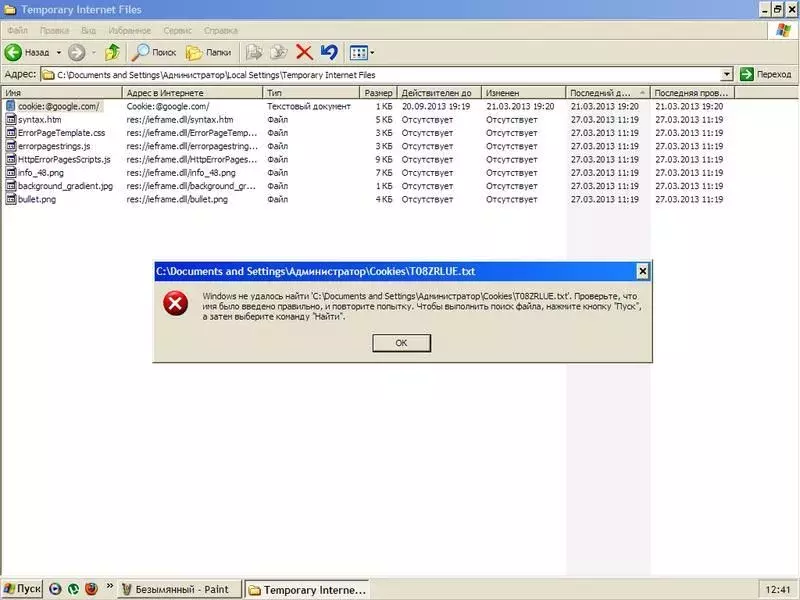Click the Текстовый документ type cell
This screenshot has height=600, width=800.
pyautogui.click(x=309, y=106)
